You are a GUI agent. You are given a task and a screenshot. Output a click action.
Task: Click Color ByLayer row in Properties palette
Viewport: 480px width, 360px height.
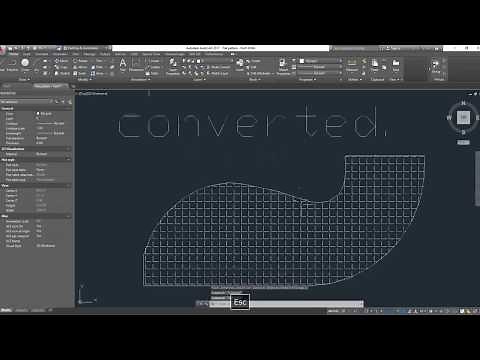[x=36, y=114]
